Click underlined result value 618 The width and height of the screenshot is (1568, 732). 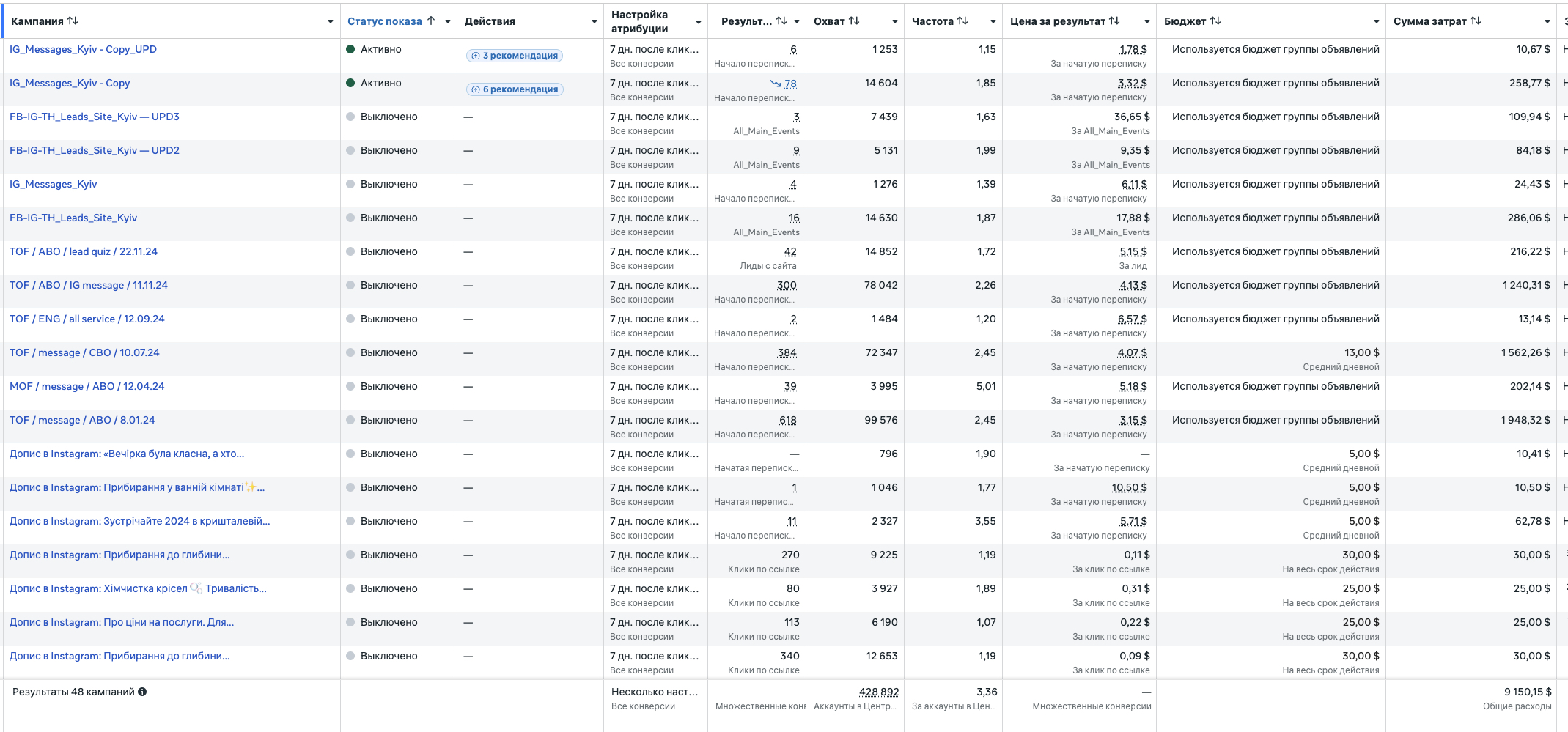787,420
